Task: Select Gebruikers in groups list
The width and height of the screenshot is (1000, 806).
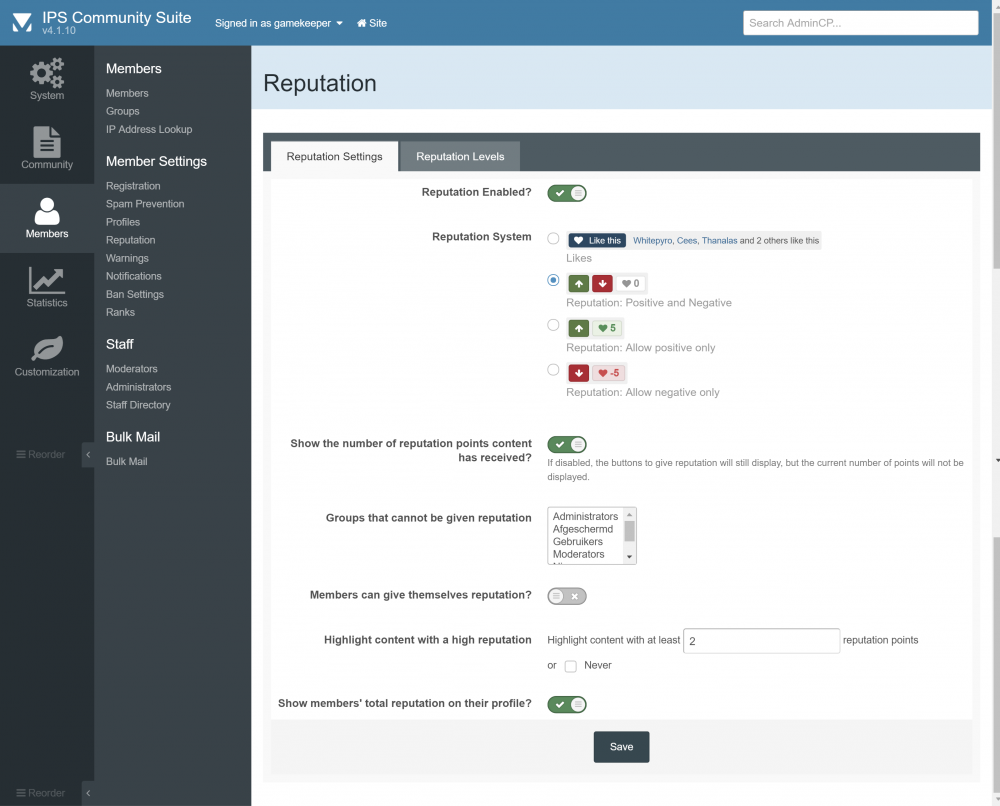Action: (578, 541)
